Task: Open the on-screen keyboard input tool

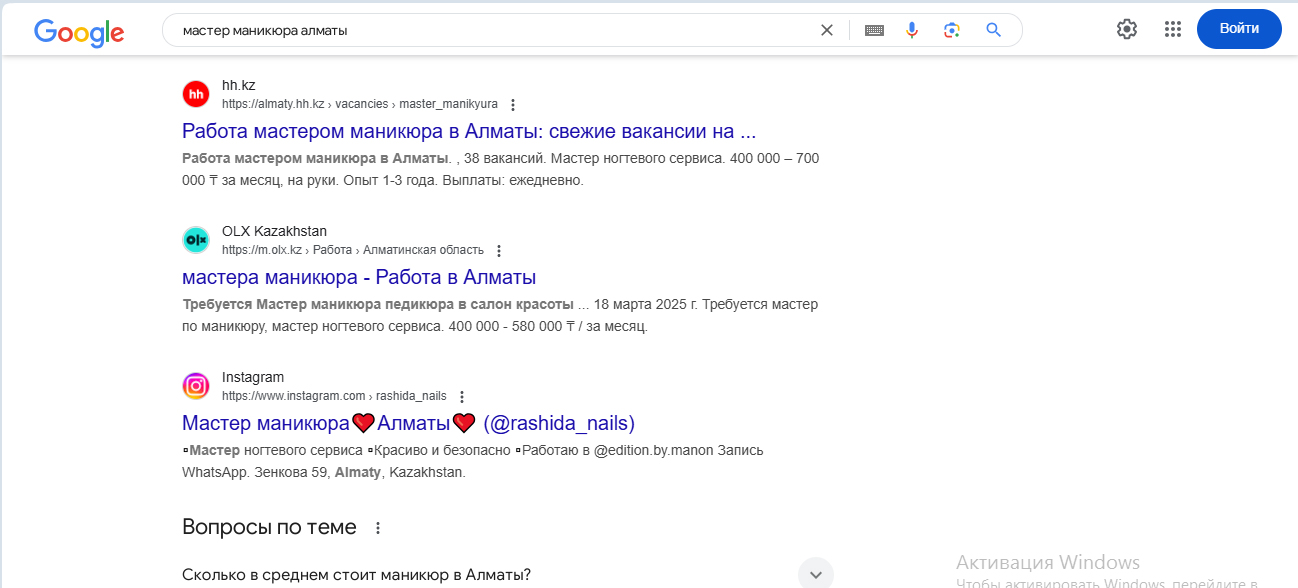Action: [x=874, y=30]
